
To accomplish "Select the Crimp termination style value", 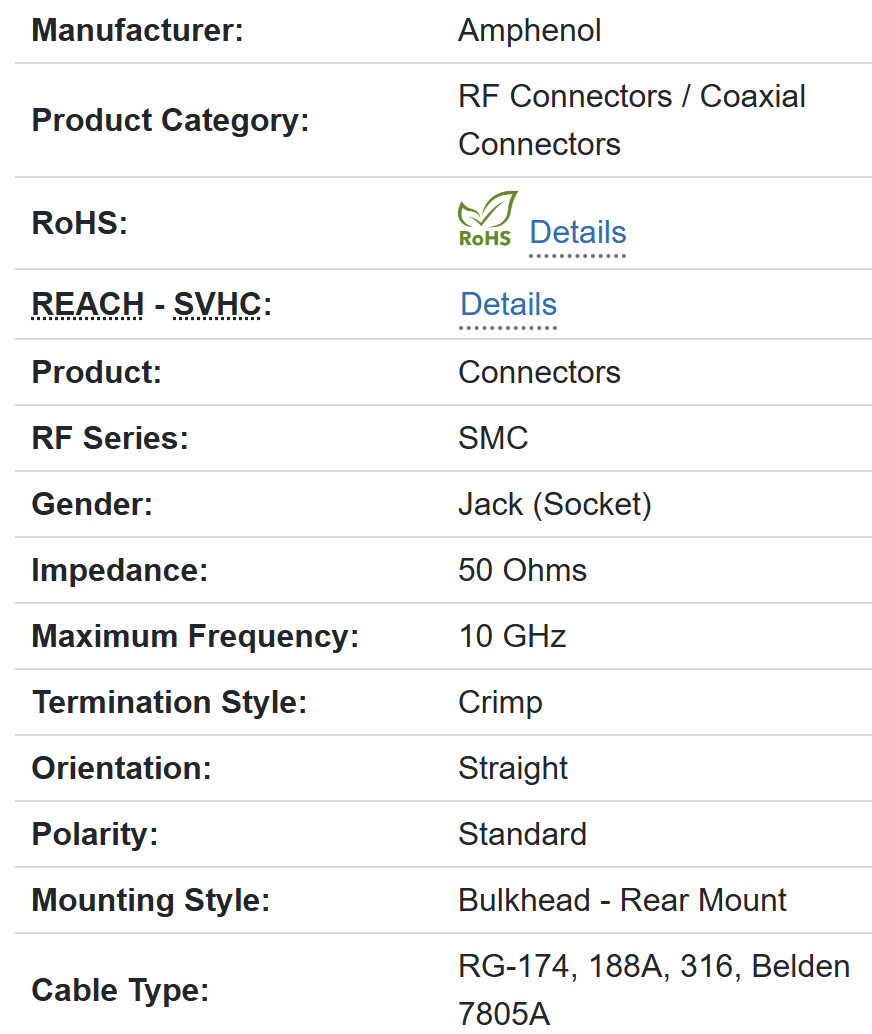I will point(500,702).
